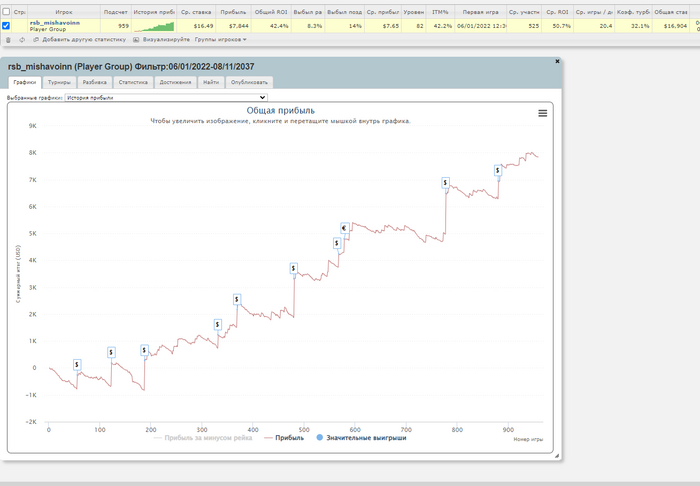700x486 pixels.
Task: Click the icon beside Добавить другую статистику
Action: (36, 40)
